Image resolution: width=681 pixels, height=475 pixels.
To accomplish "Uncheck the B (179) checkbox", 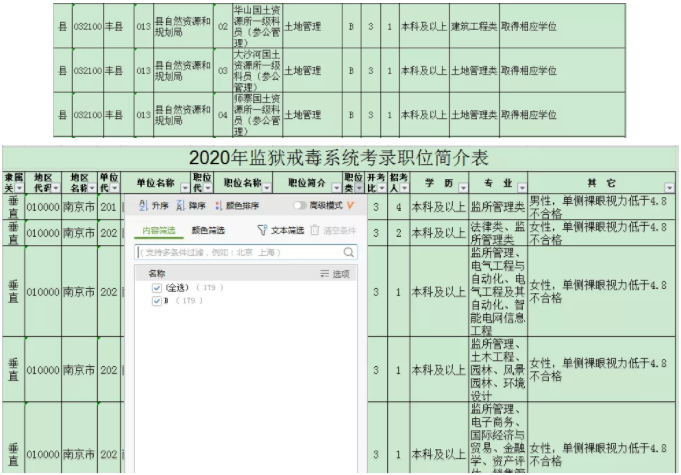I will point(157,301).
